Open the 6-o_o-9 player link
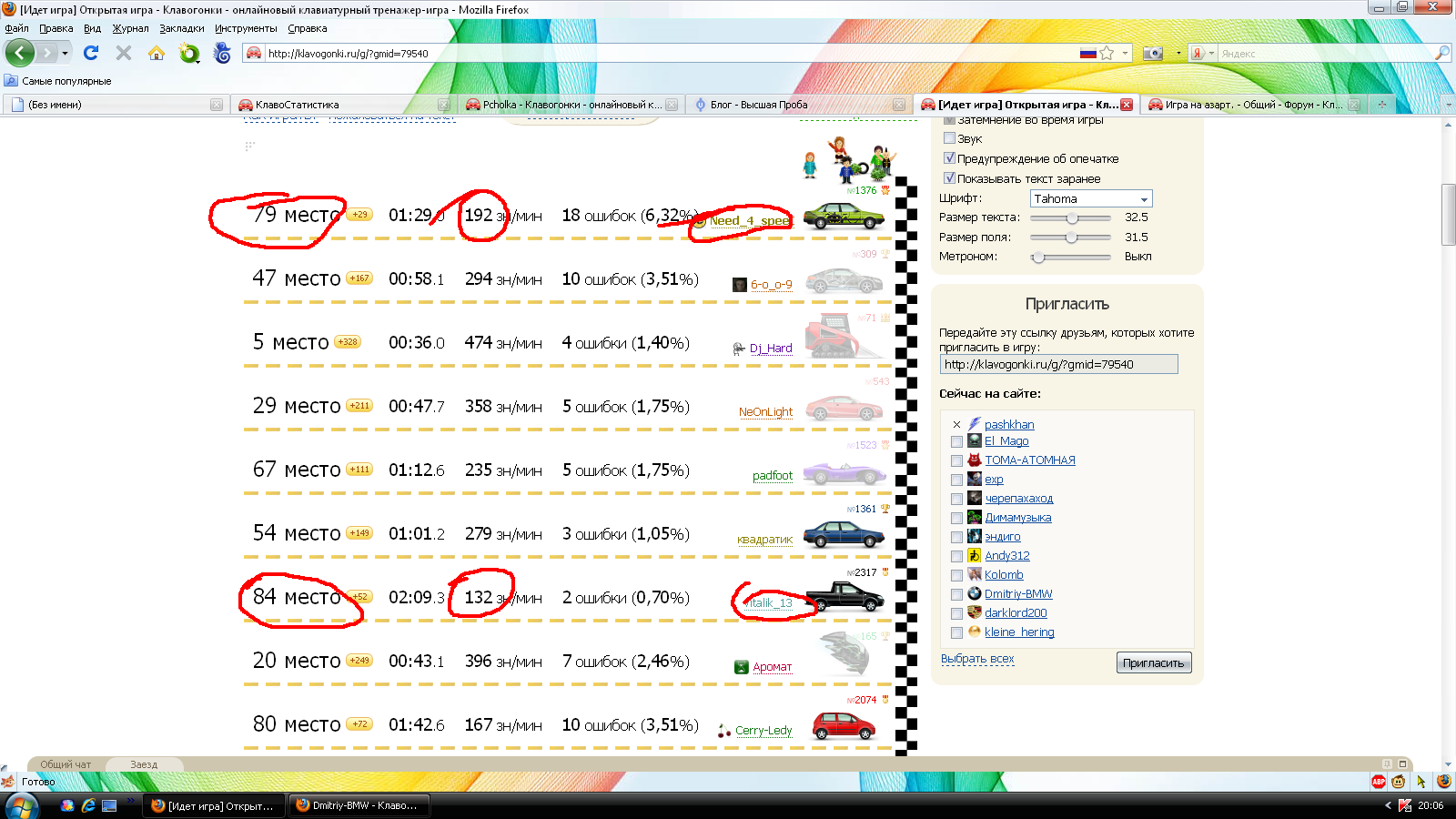The image size is (1456, 819). (771, 284)
